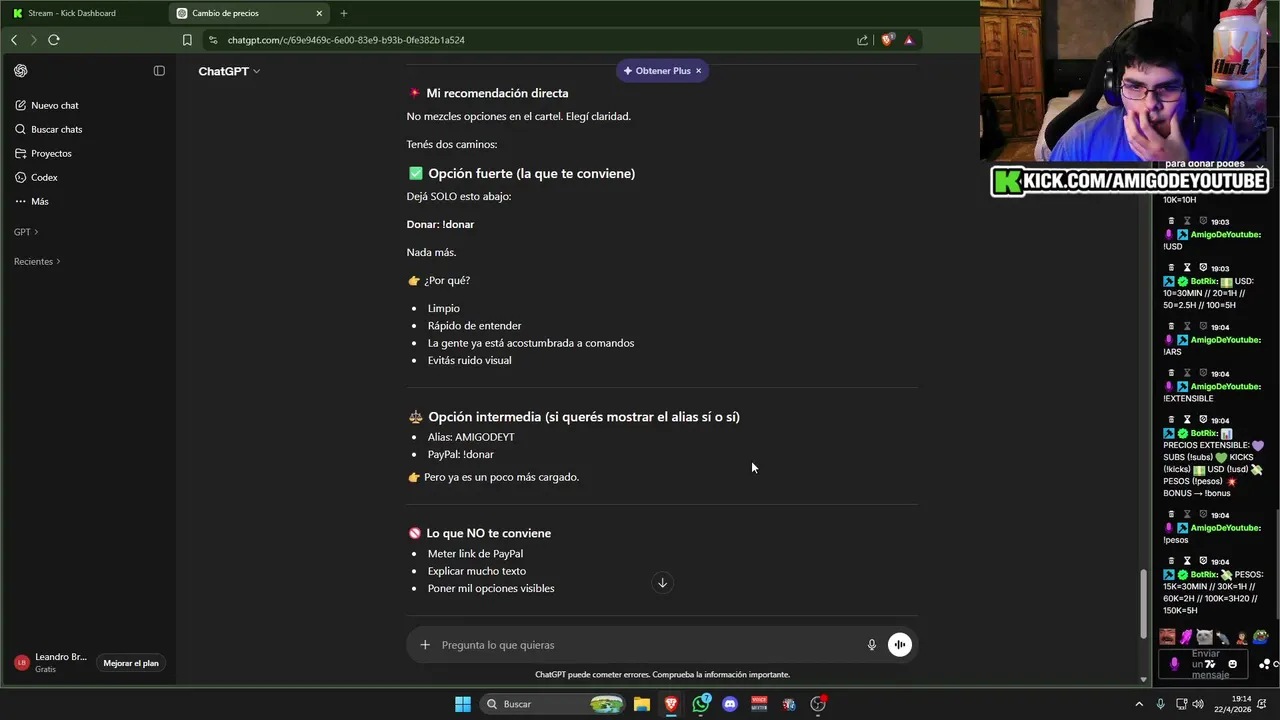Click the plus attach icon in the message box
Image resolution: width=1280 pixels, height=720 pixels.
click(x=425, y=645)
